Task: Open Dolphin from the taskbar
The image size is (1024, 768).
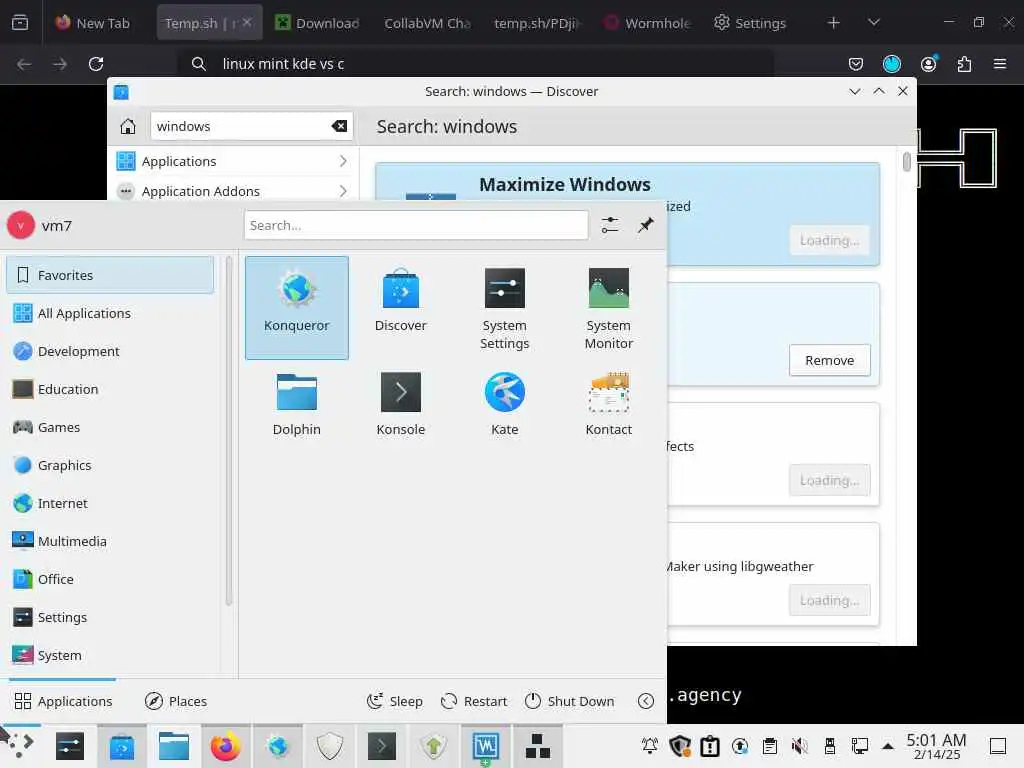Action: [x=174, y=746]
